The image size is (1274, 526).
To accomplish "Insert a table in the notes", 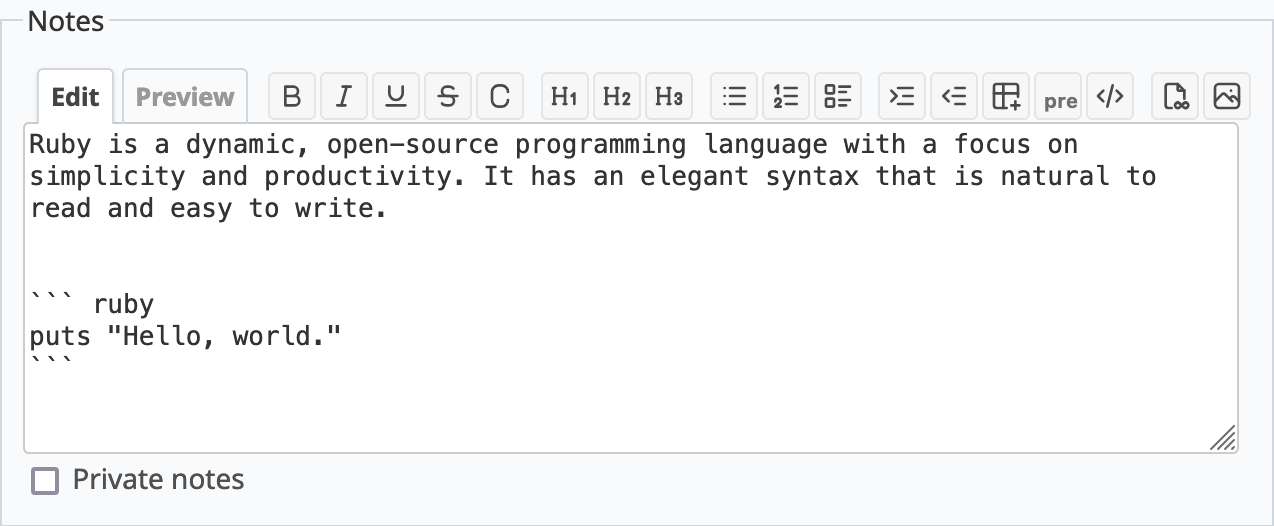I will (1006, 96).
